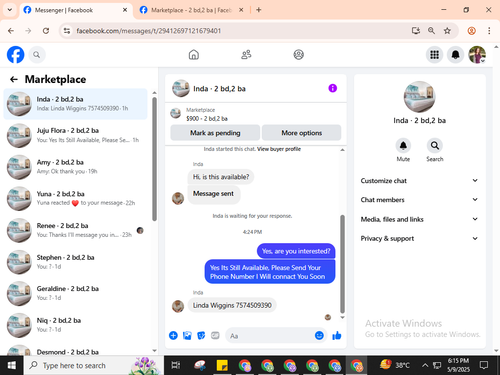This screenshot has height=375, width=500.
Task: Go to the Home feed icon
Action: (x=194, y=54)
